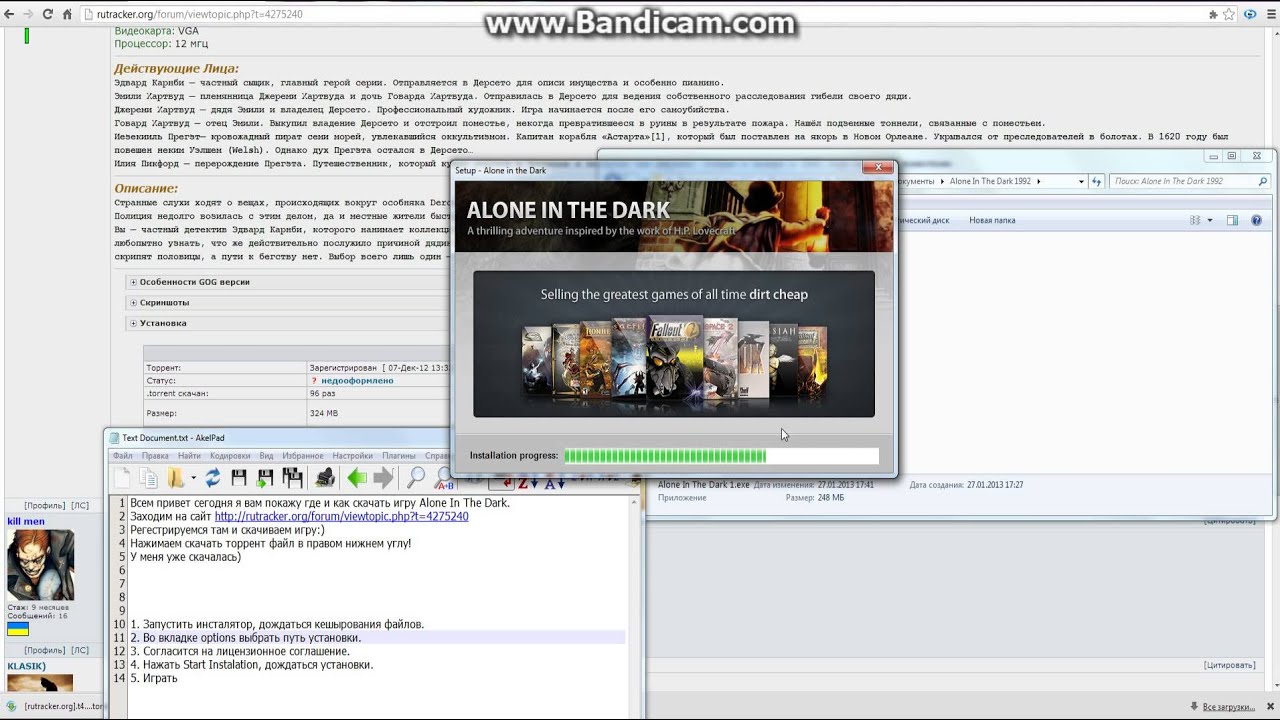This screenshot has height=720, width=1280.
Task: Click the blue A sort icon in AkelPad
Action: click(x=554, y=484)
